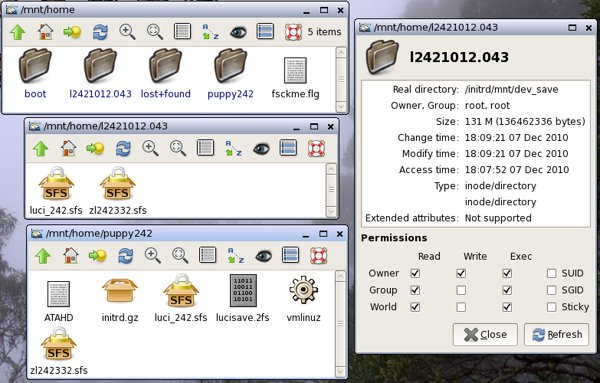This screenshot has height=383, width=600.
Task: Go up a directory in l2421012.043 file window
Action: pyautogui.click(x=41, y=148)
